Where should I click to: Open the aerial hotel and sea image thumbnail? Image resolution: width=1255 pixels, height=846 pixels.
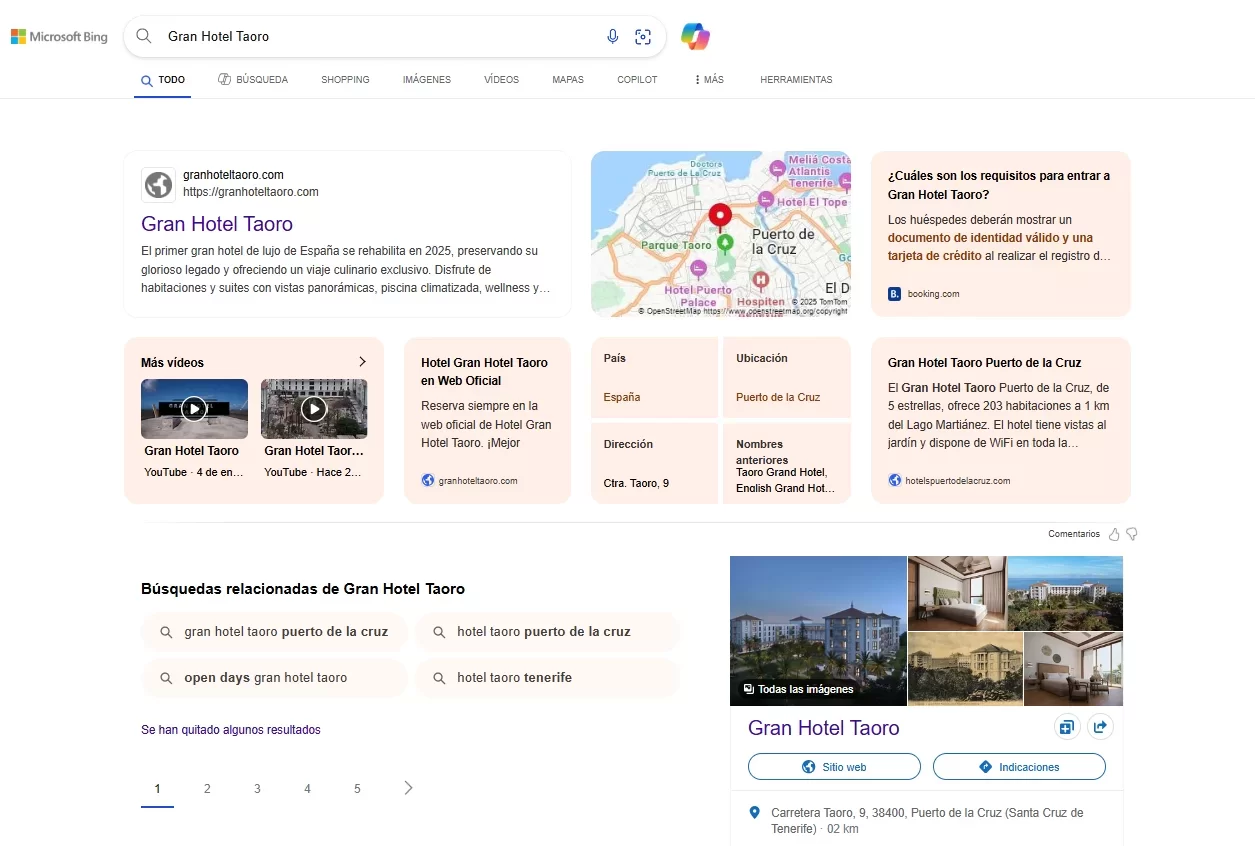(1065, 593)
